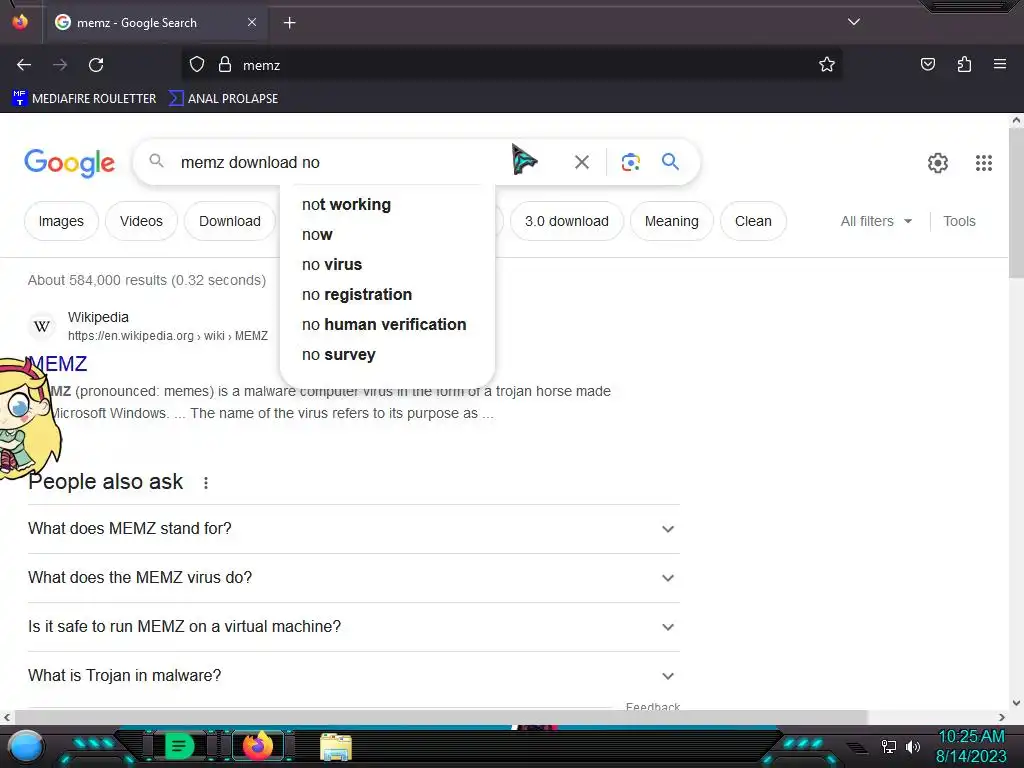Select the Download filter chip
Image resolution: width=1024 pixels, height=768 pixels.
coord(230,221)
